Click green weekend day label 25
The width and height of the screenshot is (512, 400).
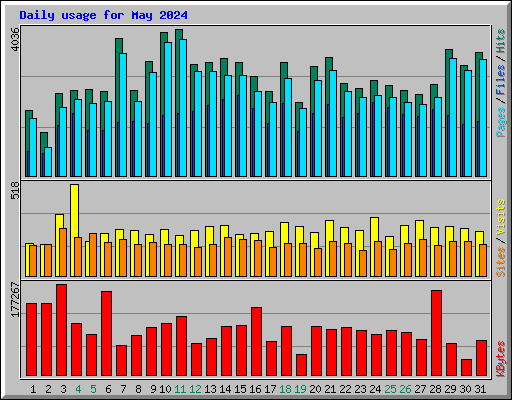coord(390,389)
